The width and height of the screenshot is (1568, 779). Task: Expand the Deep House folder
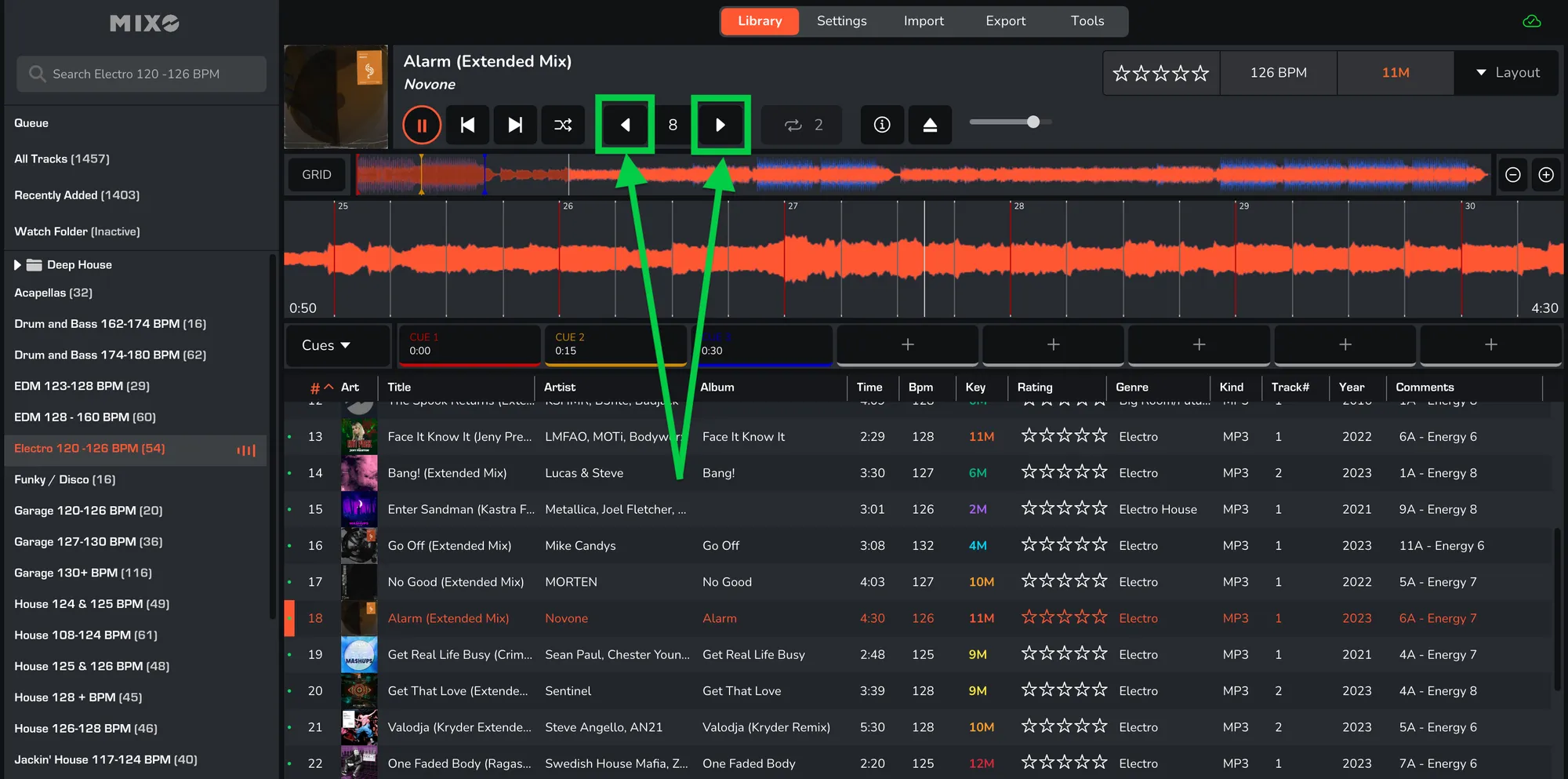18,265
